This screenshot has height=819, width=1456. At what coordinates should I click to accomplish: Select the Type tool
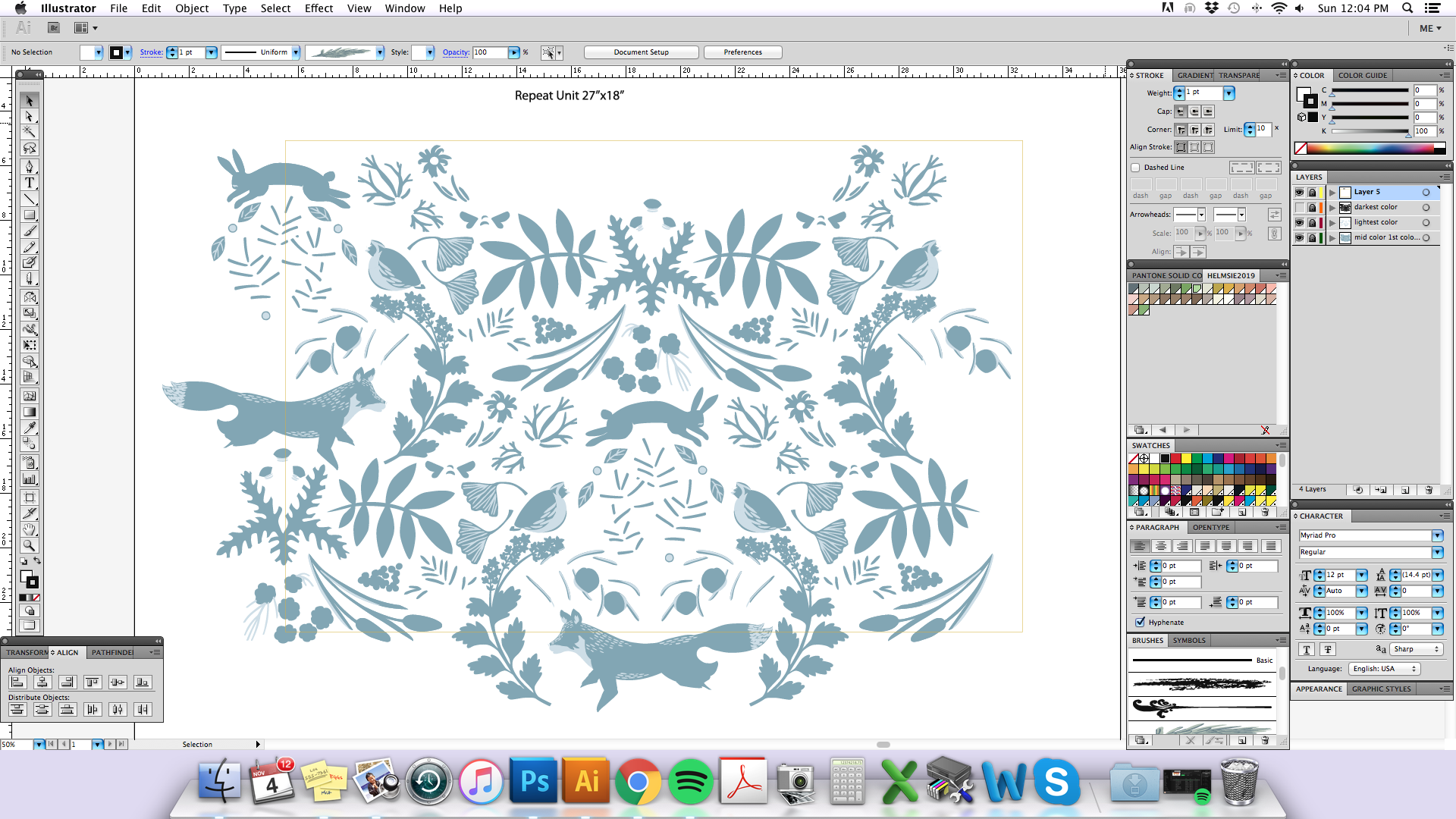(30, 183)
